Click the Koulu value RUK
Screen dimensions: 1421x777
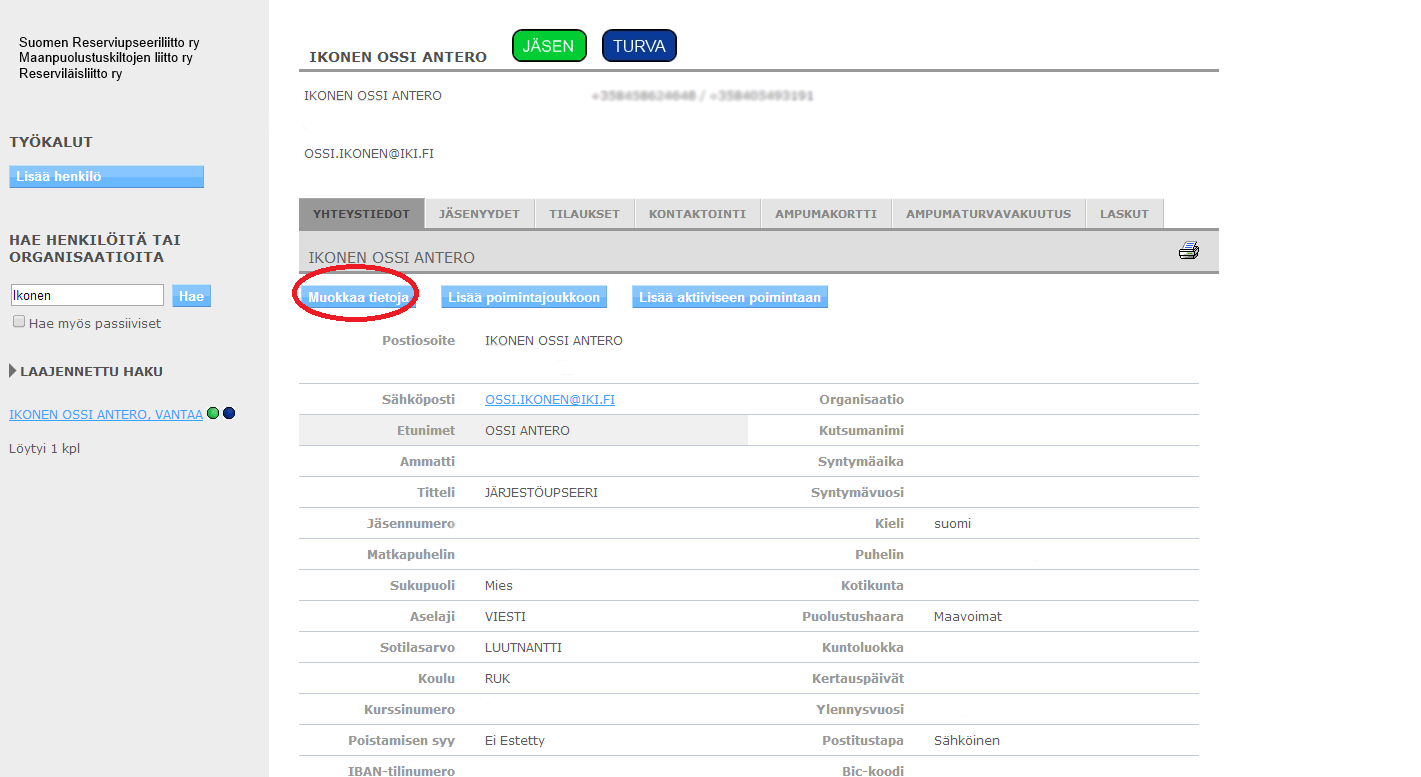[x=497, y=678]
